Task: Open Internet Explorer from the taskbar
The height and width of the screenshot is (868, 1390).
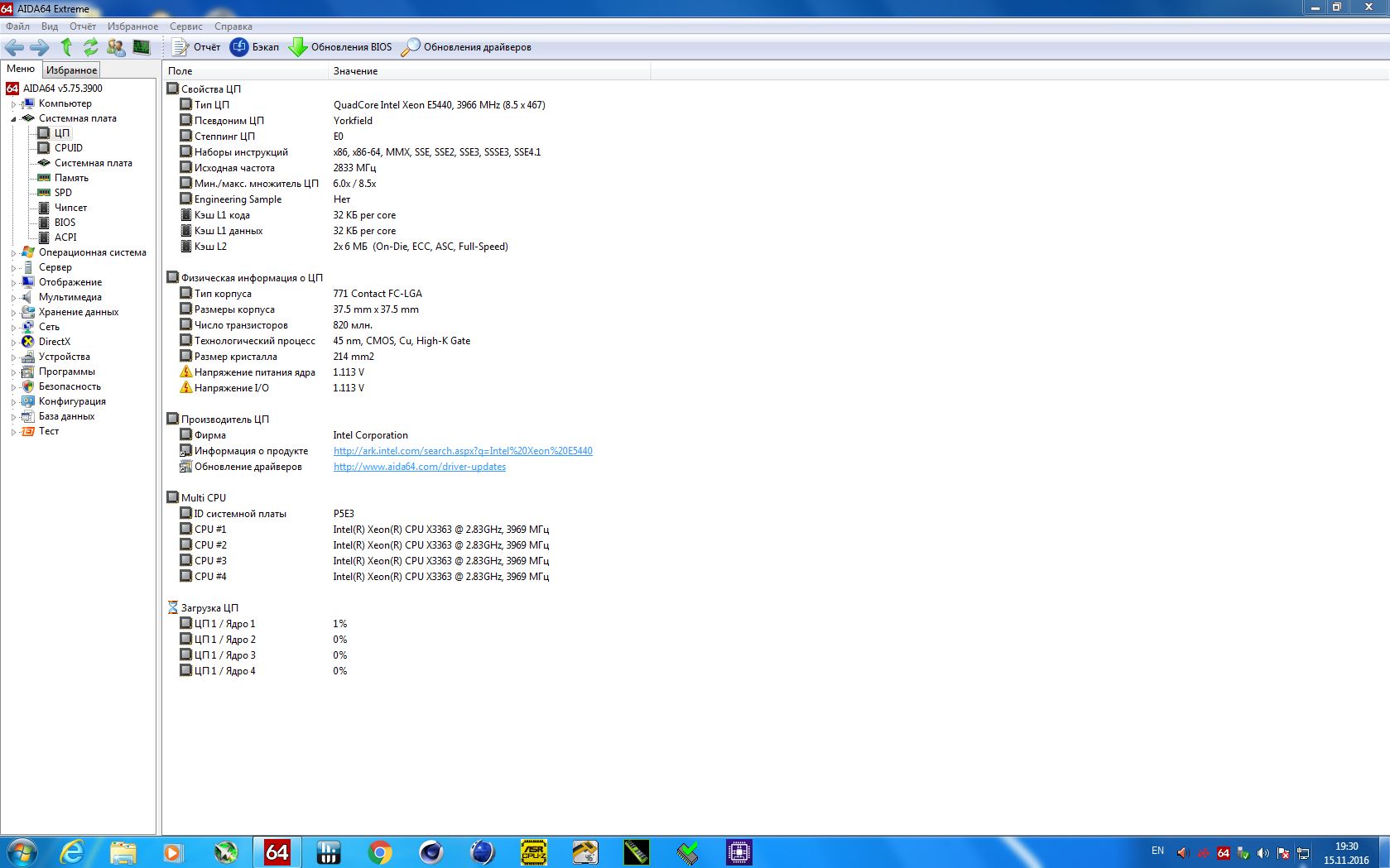Action: pos(73,851)
